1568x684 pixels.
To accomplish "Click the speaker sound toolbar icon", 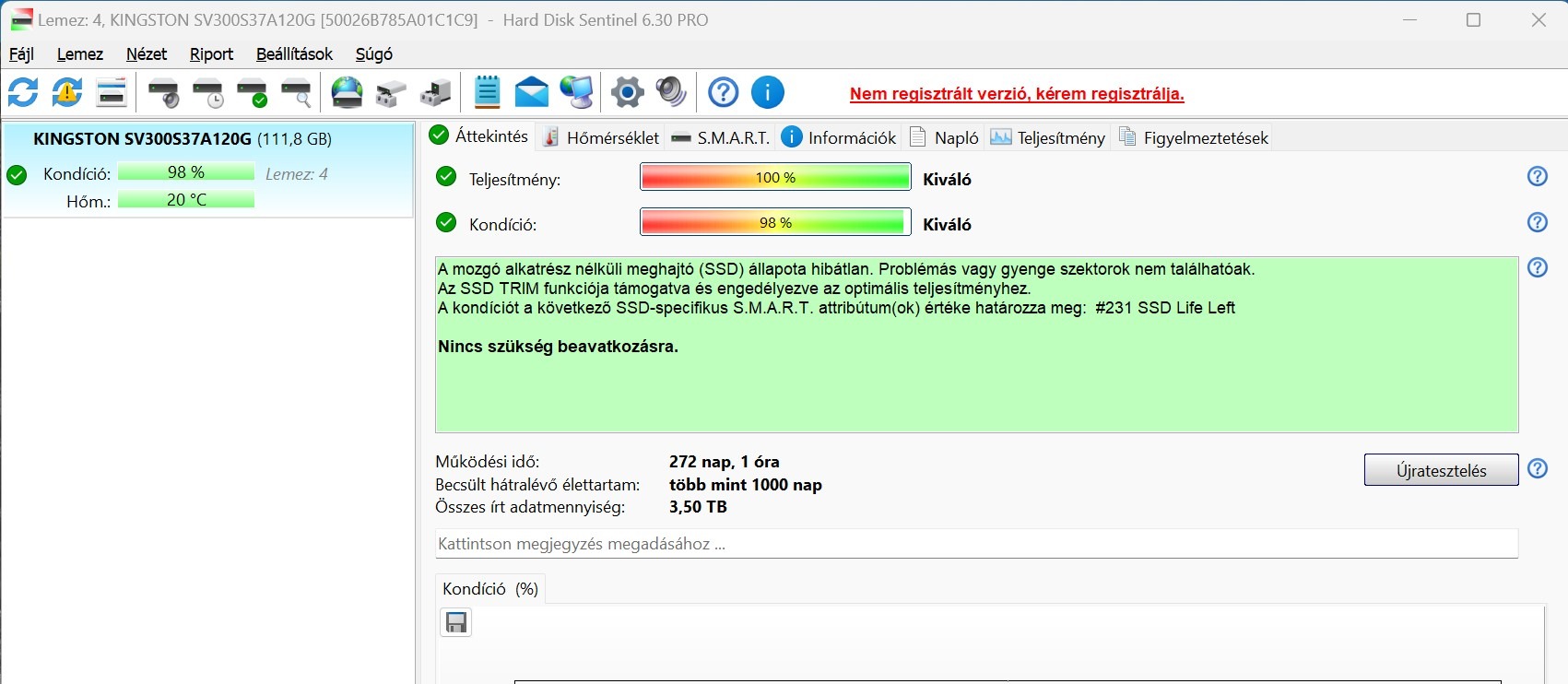I will (x=671, y=92).
